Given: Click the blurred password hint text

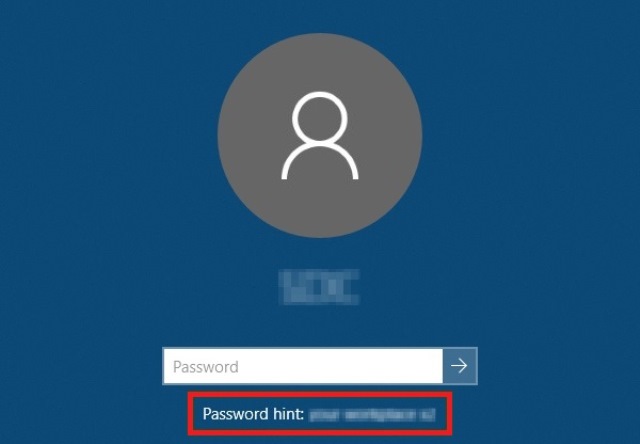Looking at the screenshot, I should coord(372,415).
